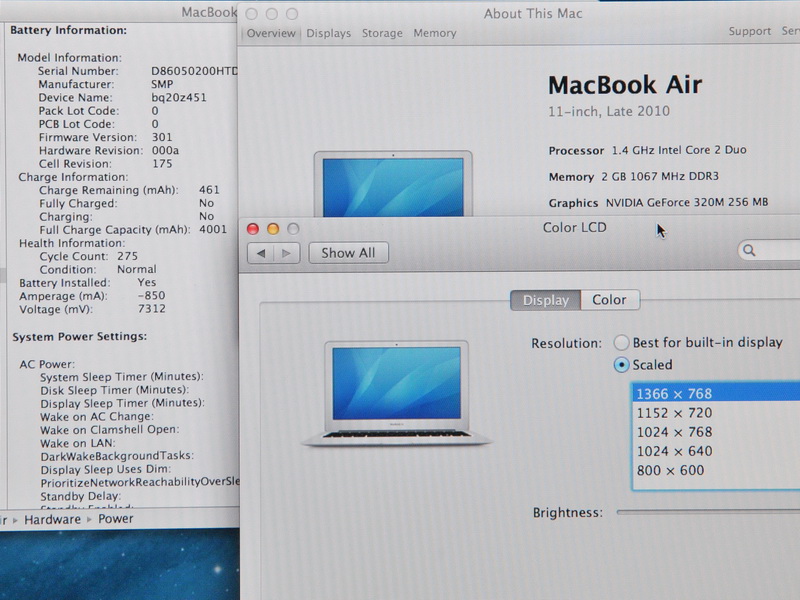Click the Processor value 1.4 GHz Intel Core 2 Duo
The height and width of the screenshot is (600, 800).
click(679, 150)
